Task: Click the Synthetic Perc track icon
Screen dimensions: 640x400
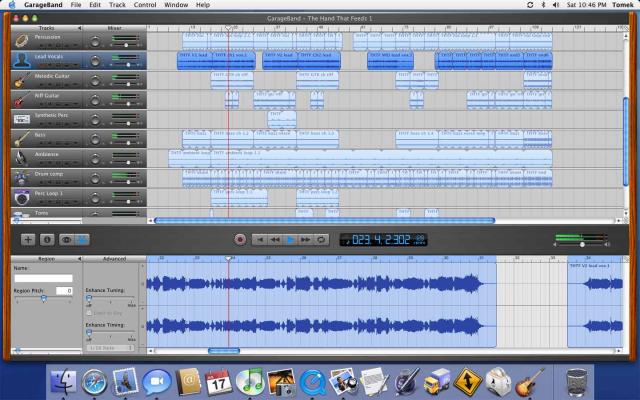Action: pos(21,119)
